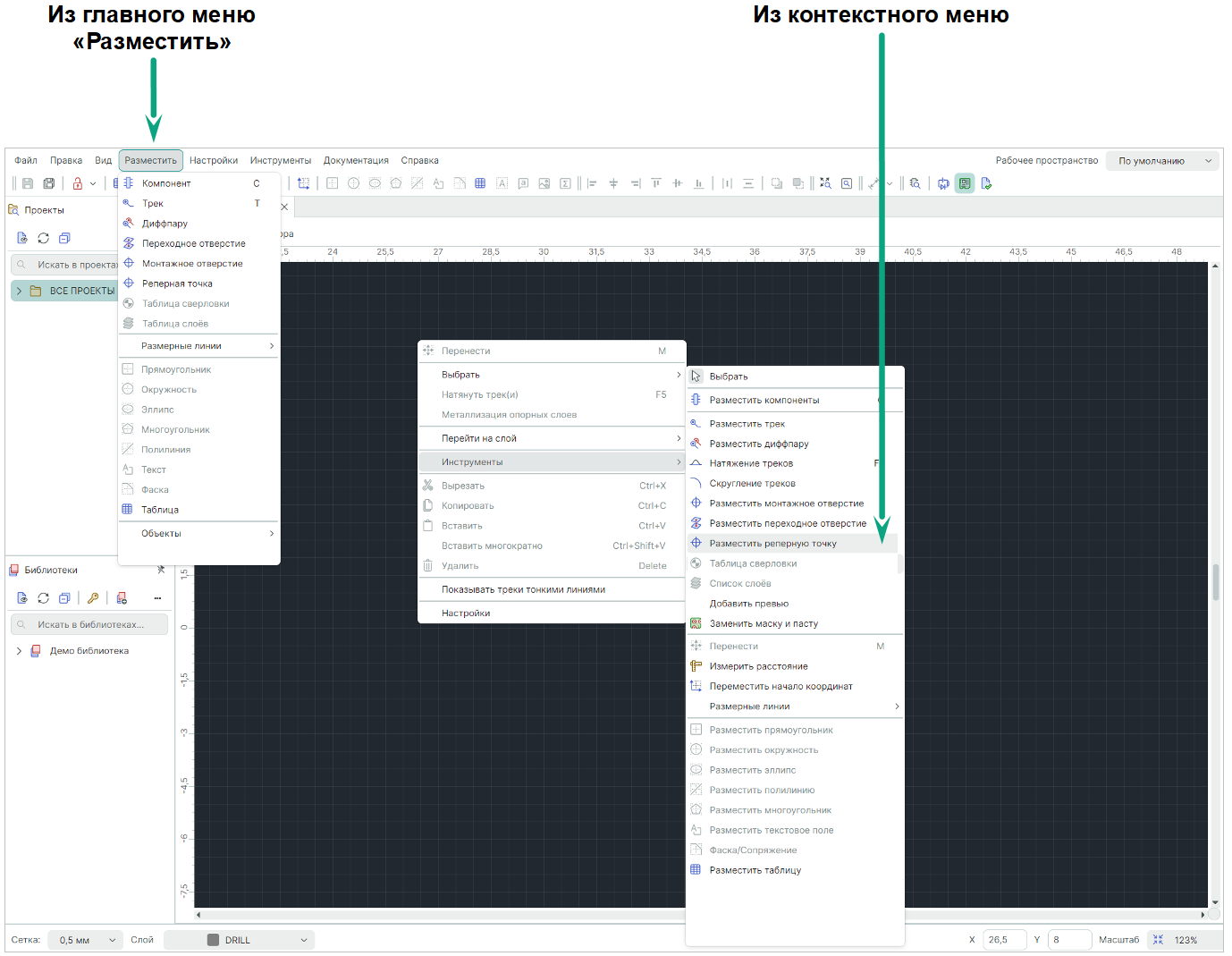1232x956 pixels.
Task: Open the Файл menu
Action: pyautogui.click(x=26, y=161)
